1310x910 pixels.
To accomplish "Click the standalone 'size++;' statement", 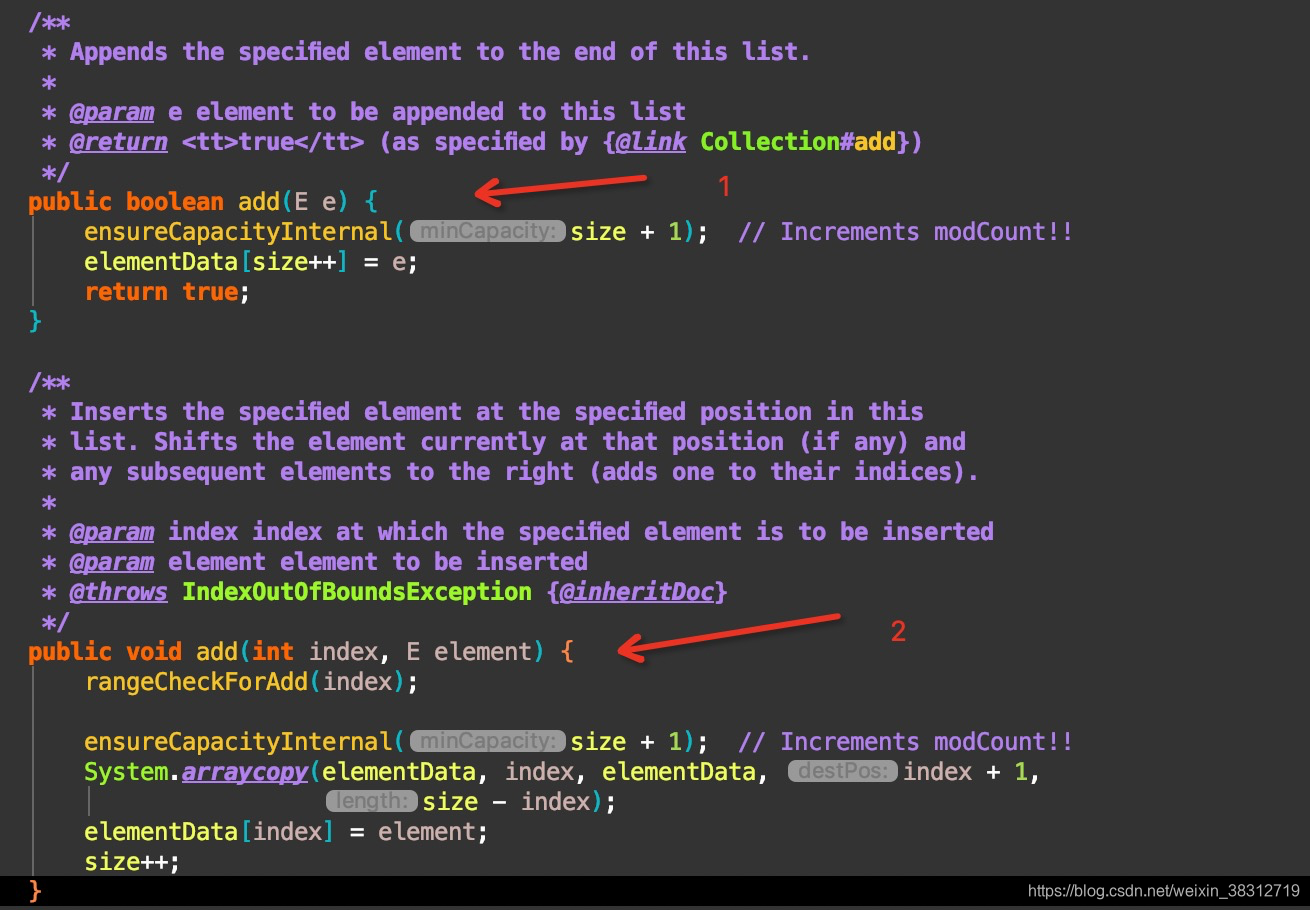I will [132, 862].
